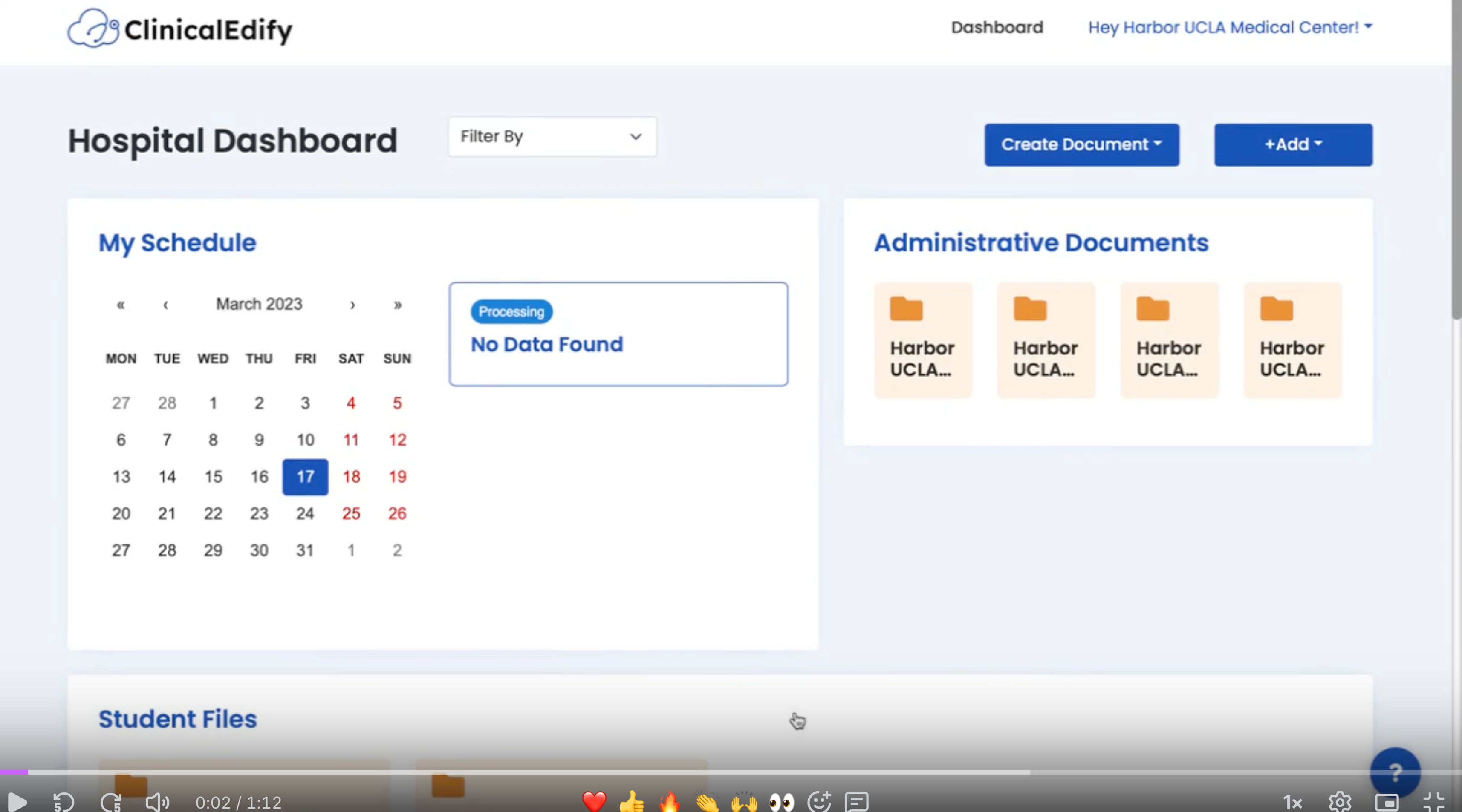1462x812 pixels.
Task: Go to previous month in calendar
Action: point(166,305)
